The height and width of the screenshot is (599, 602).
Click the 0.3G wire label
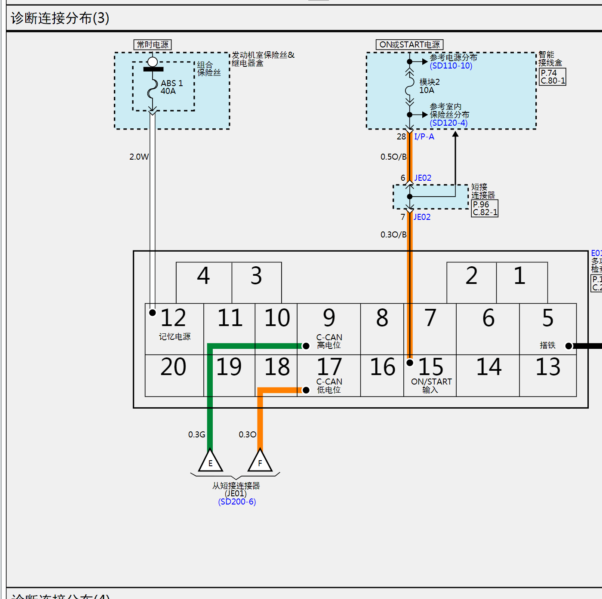197,434
